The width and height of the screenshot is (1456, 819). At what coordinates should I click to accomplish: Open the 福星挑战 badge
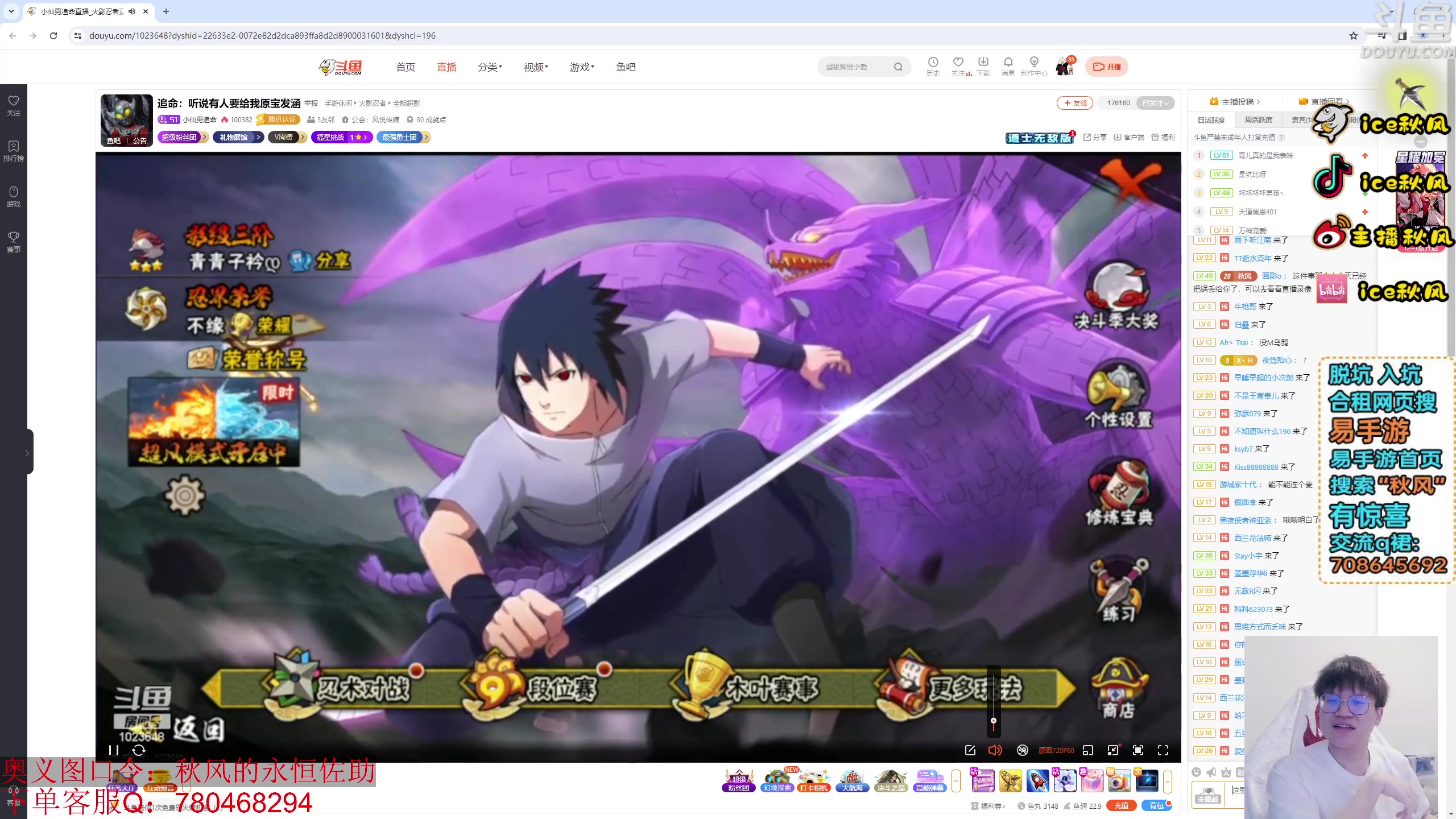click(x=342, y=137)
